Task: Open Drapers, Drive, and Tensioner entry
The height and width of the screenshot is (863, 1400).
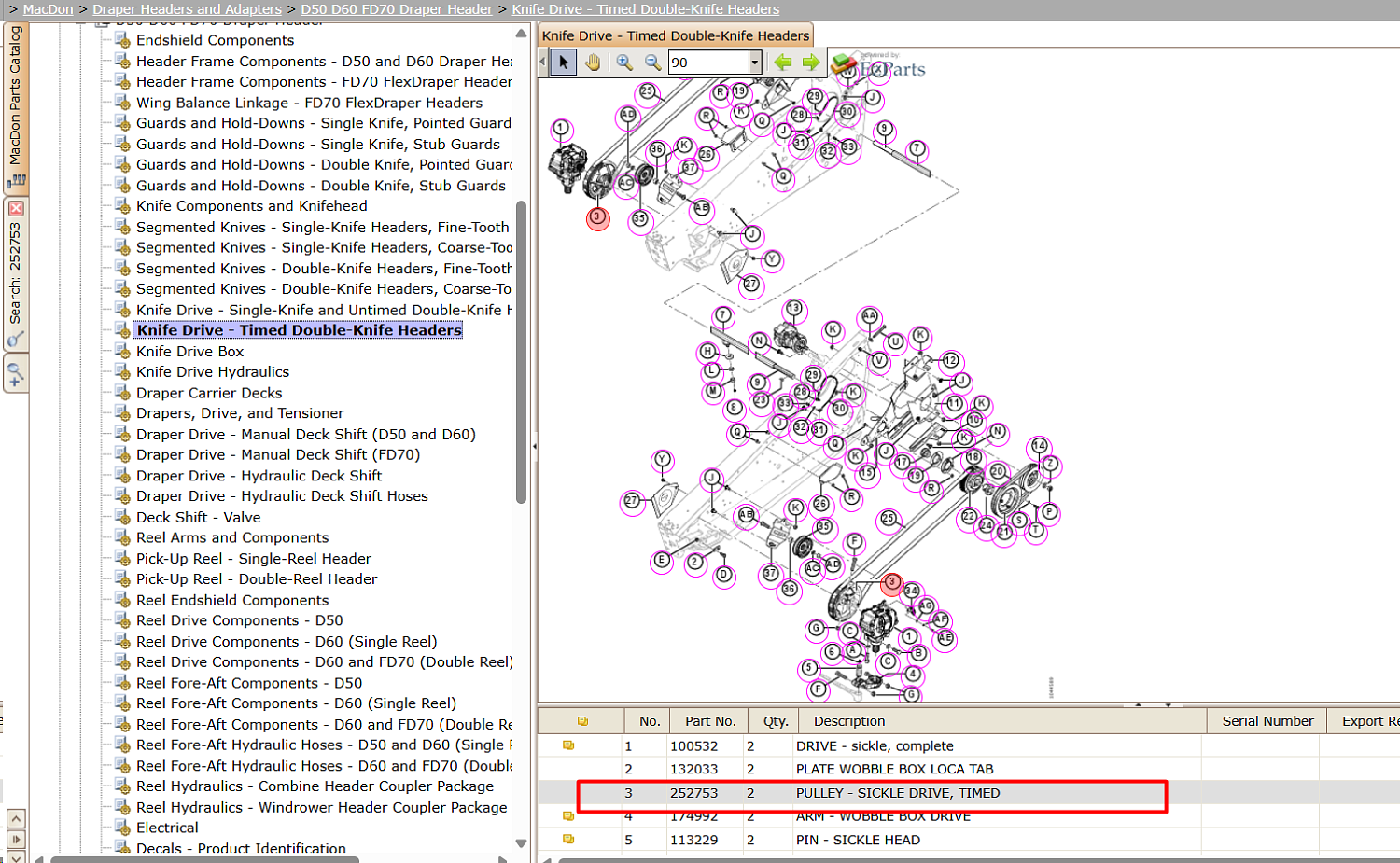Action: click(240, 413)
